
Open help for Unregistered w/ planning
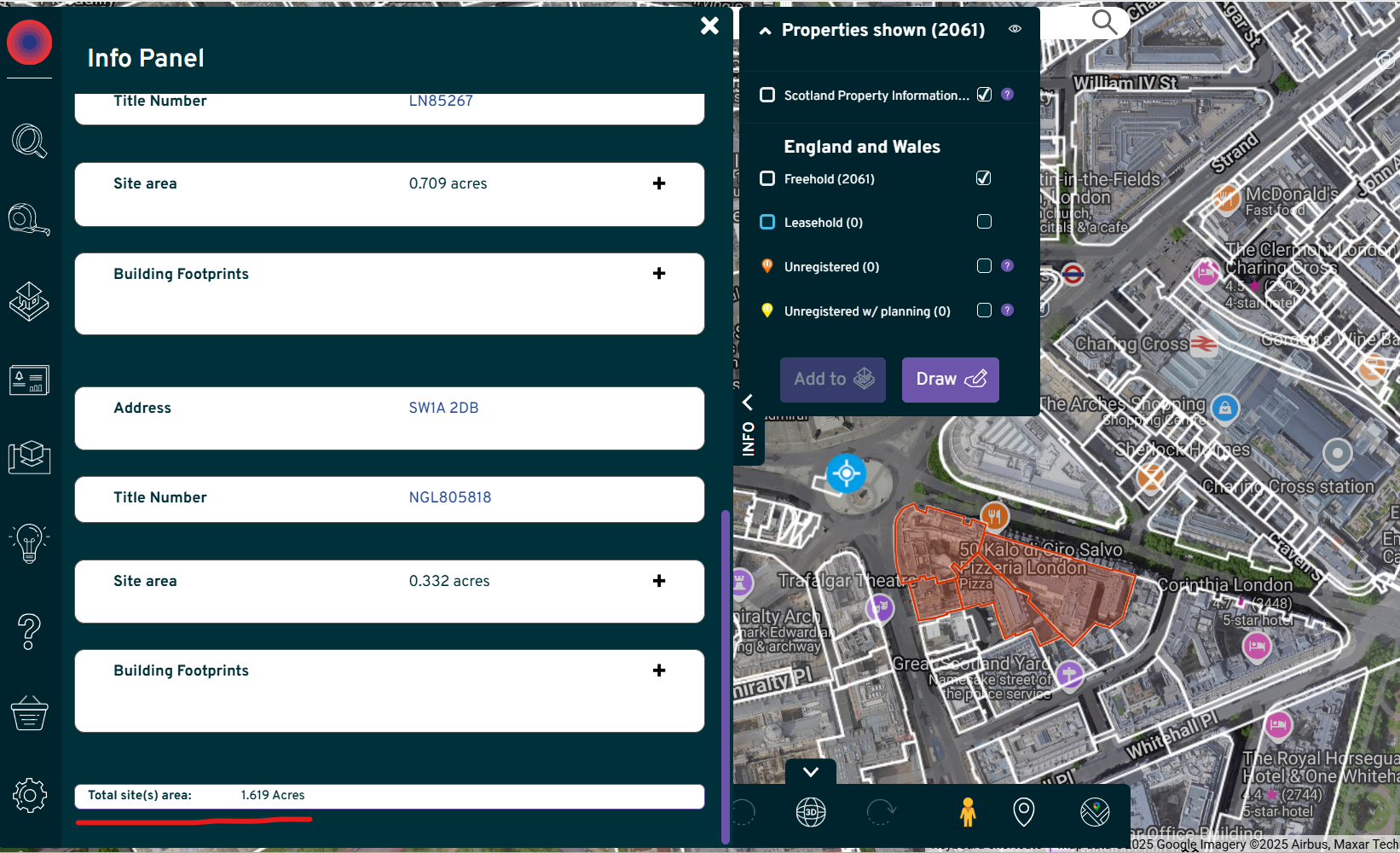click(1007, 310)
